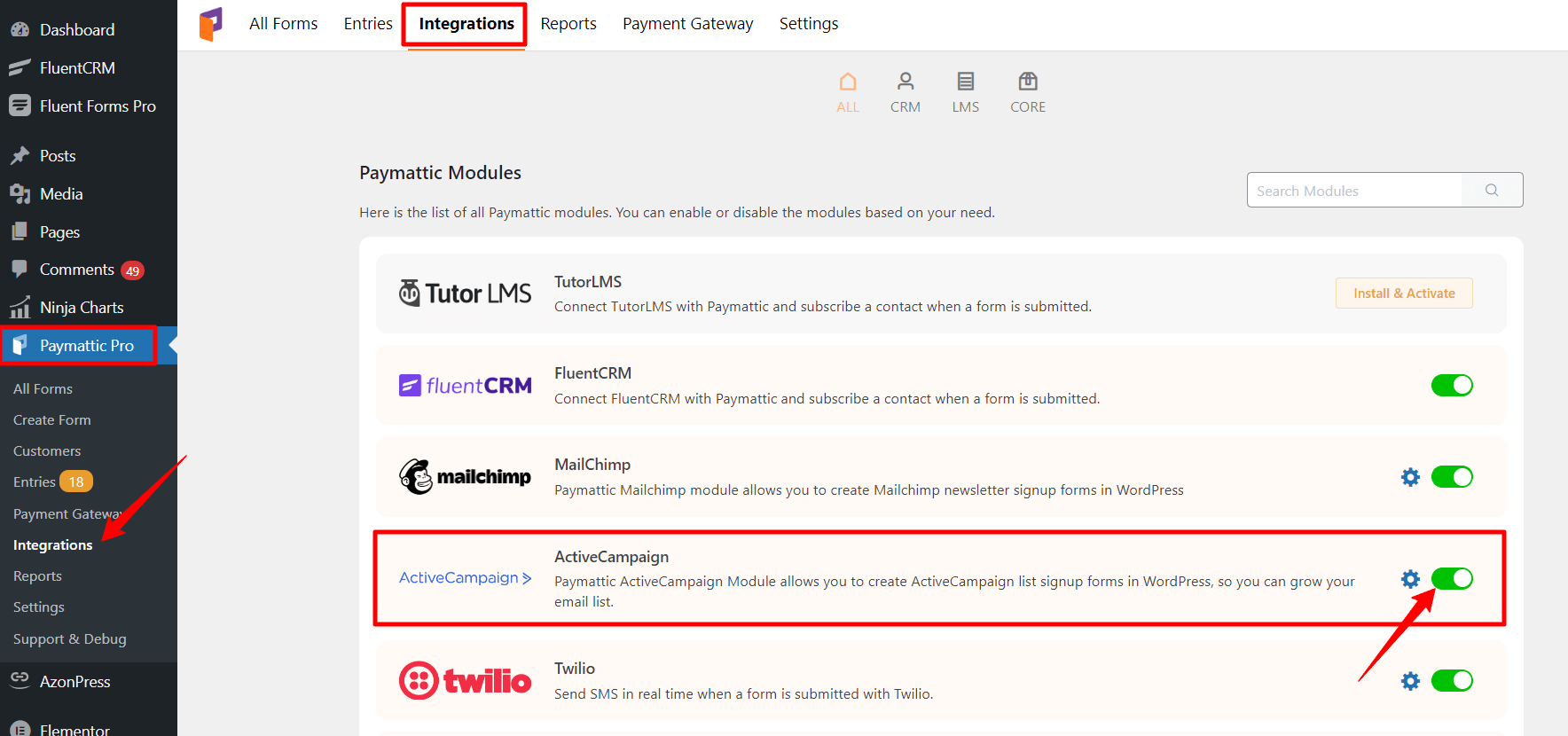The image size is (1568, 736).
Task: Open All Forms in sidebar submenu
Action: click(x=43, y=388)
